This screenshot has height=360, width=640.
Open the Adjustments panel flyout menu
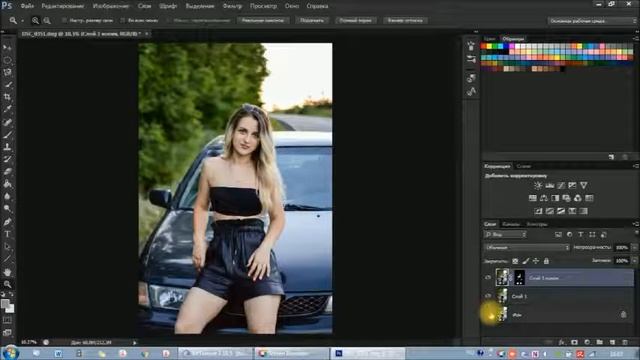636,166
